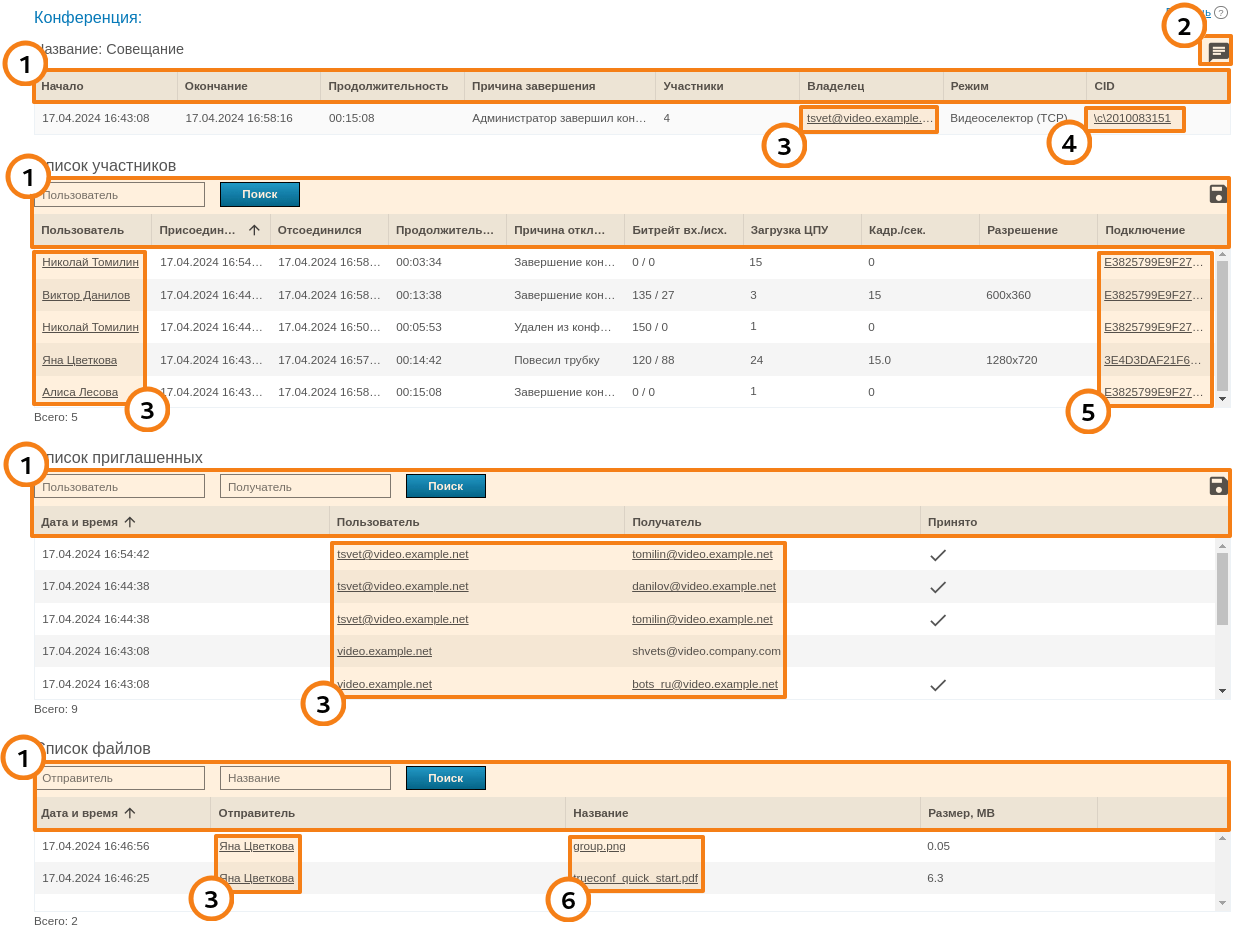The image size is (1238, 929).
Task: Open recipient danilov@video.example.net link
Action: (703, 586)
